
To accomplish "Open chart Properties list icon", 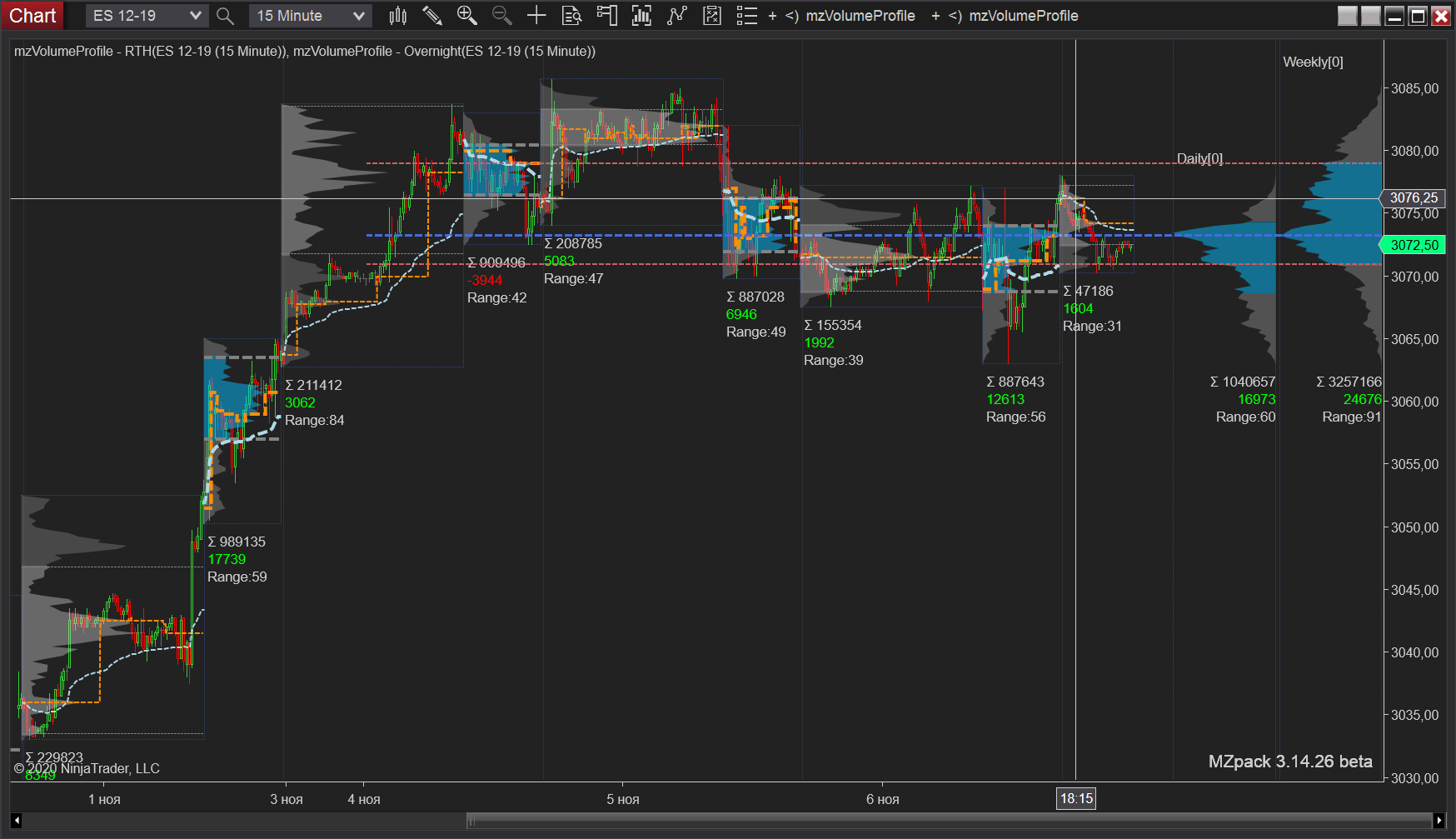I will pyautogui.click(x=747, y=16).
